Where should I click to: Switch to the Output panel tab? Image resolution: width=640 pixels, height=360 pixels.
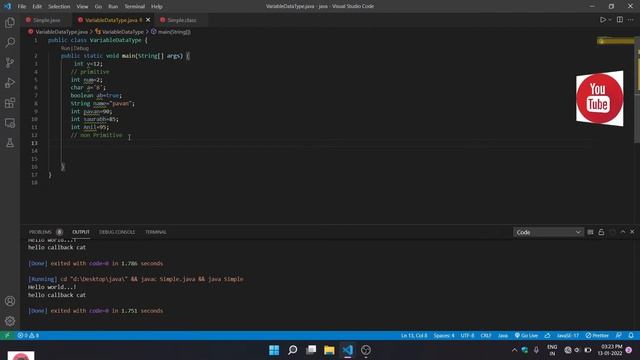(x=81, y=232)
